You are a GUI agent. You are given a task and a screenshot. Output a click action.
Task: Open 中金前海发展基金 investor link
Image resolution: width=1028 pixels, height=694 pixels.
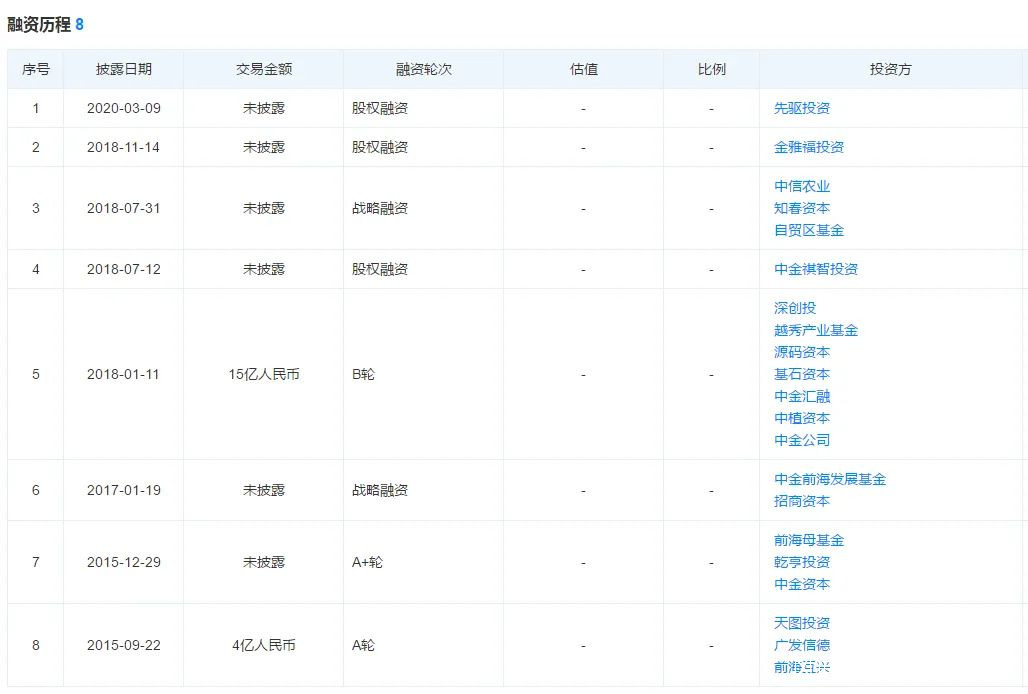830,479
